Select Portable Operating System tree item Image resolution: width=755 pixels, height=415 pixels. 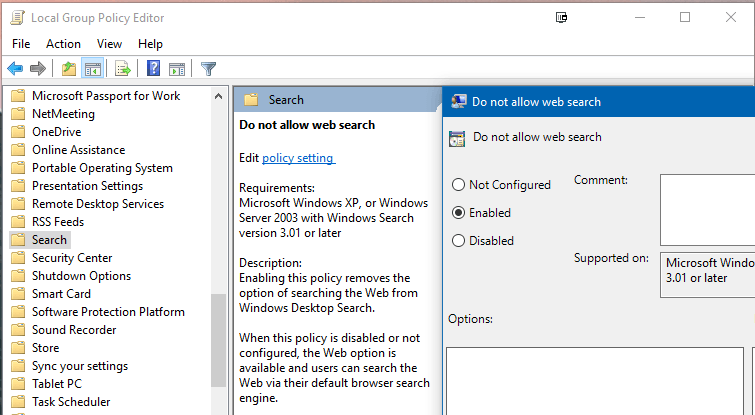[102, 168]
